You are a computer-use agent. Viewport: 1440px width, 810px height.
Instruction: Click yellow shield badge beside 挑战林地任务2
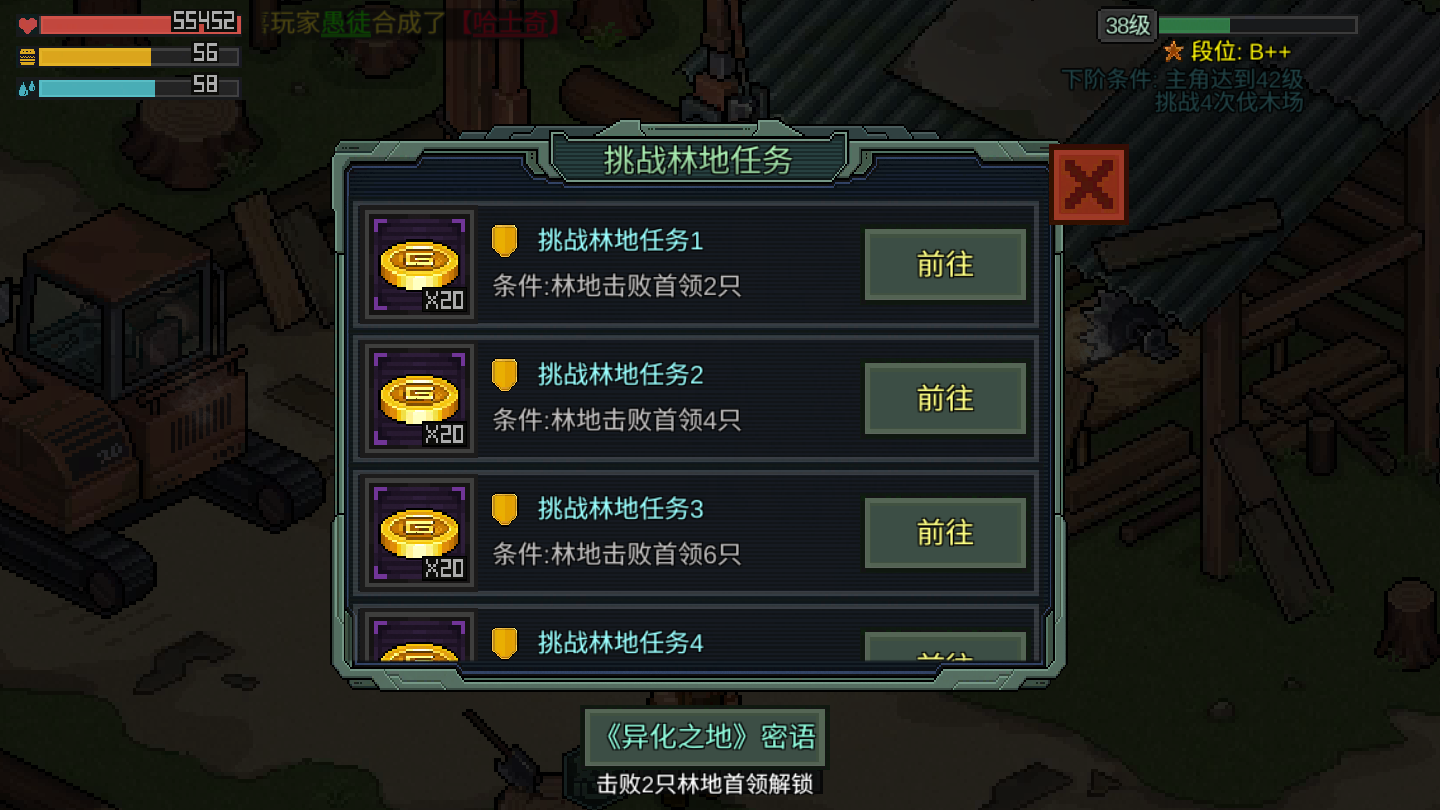tap(505, 375)
